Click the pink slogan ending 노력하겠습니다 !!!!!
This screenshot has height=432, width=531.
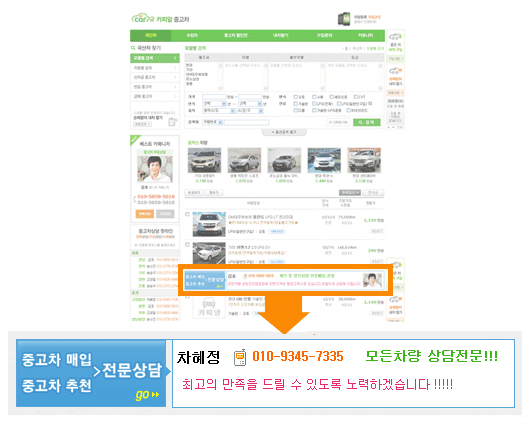point(317,384)
